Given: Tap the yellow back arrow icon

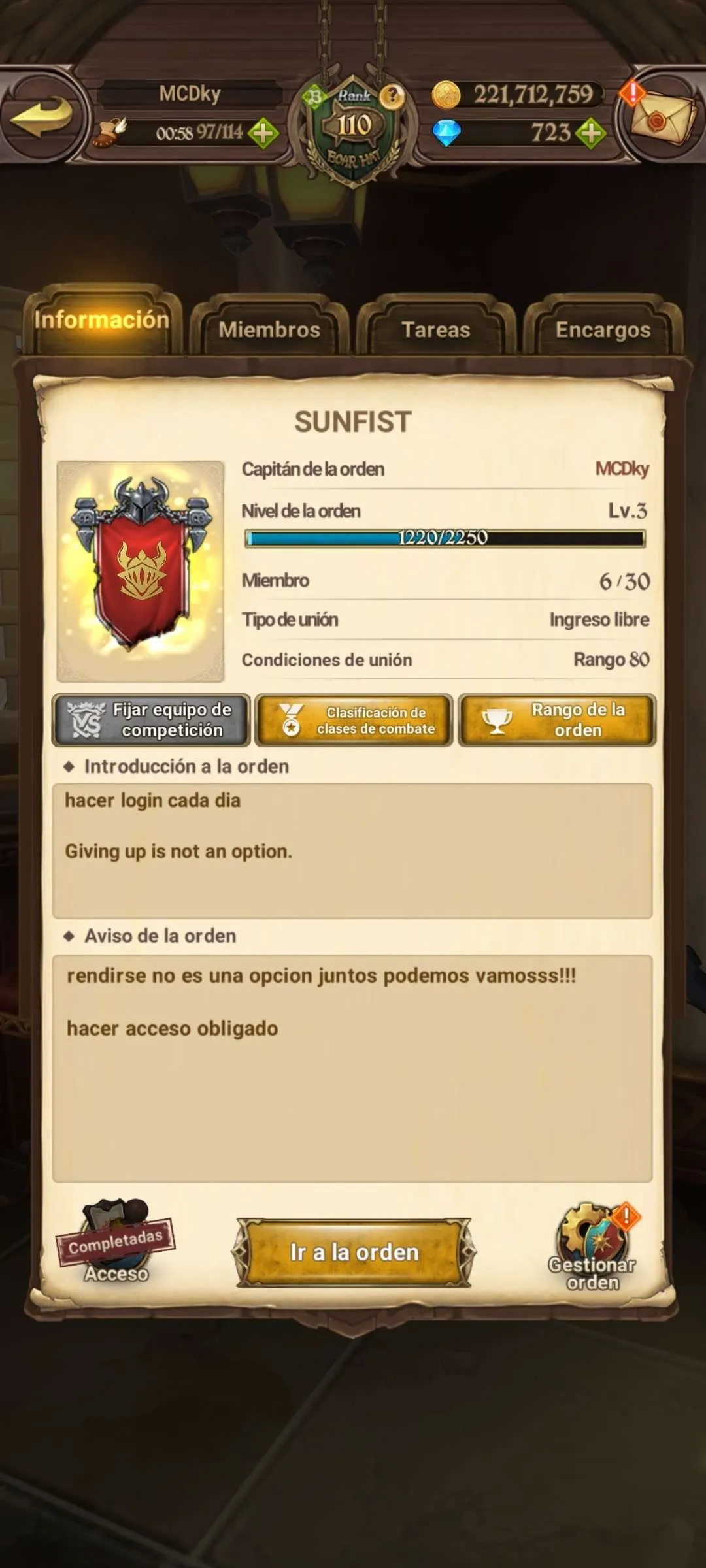Looking at the screenshot, I should pyautogui.click(x=42, y=117).
